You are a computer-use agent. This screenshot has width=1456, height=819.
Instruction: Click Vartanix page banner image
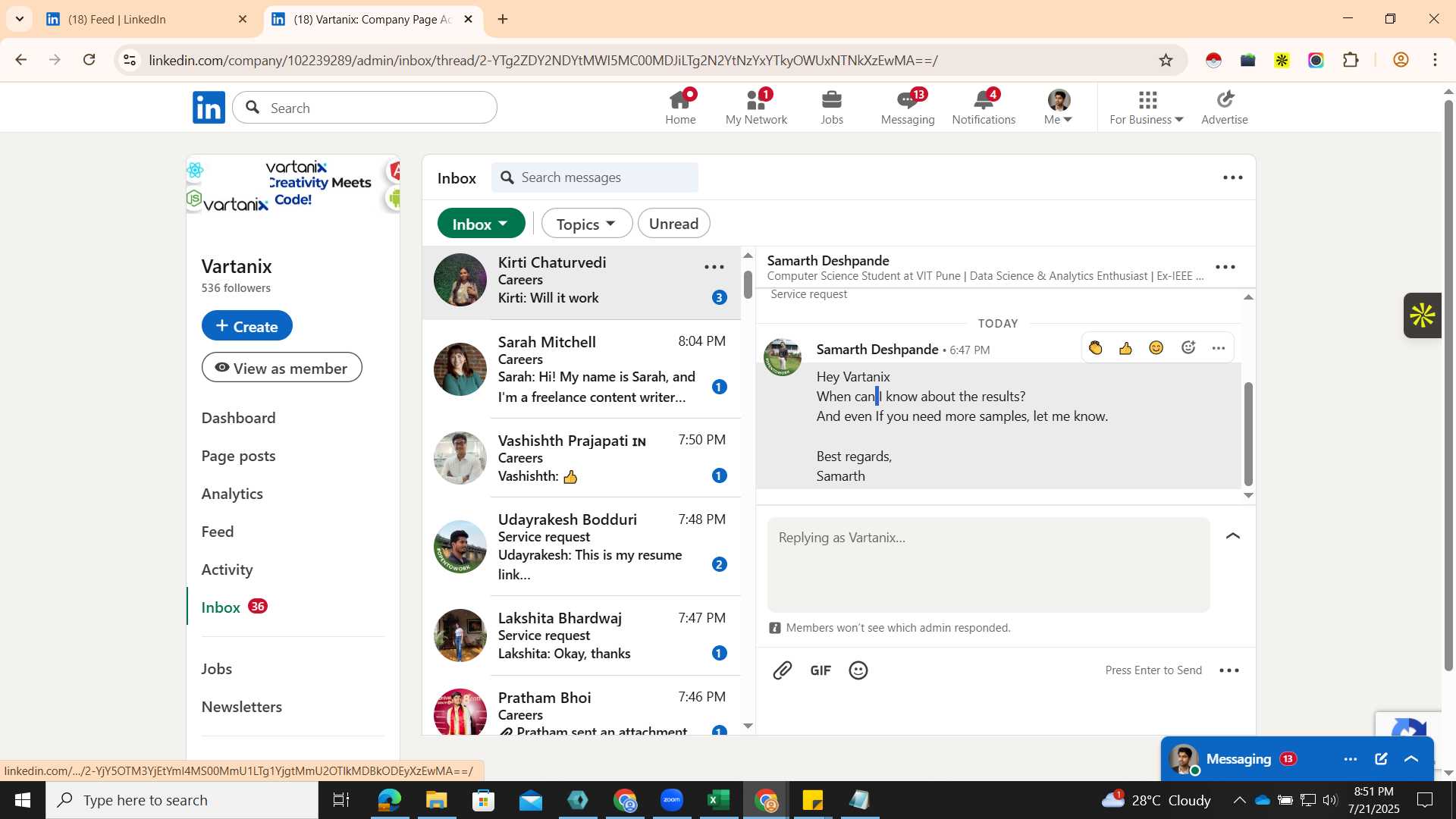(x=293, y=184)
